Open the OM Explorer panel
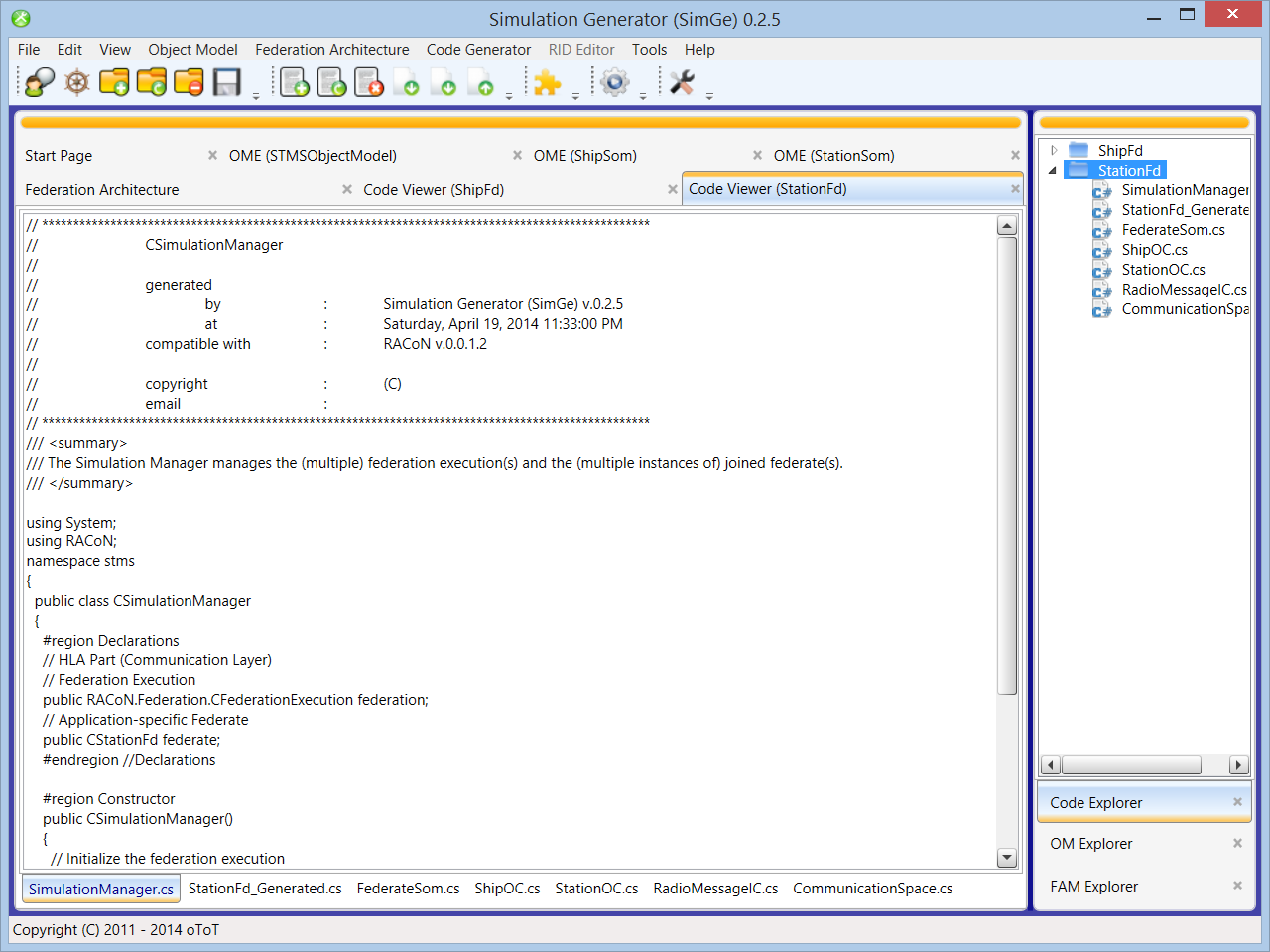1270x952 pixels. pyautogui.click(x=1091, y=844)
